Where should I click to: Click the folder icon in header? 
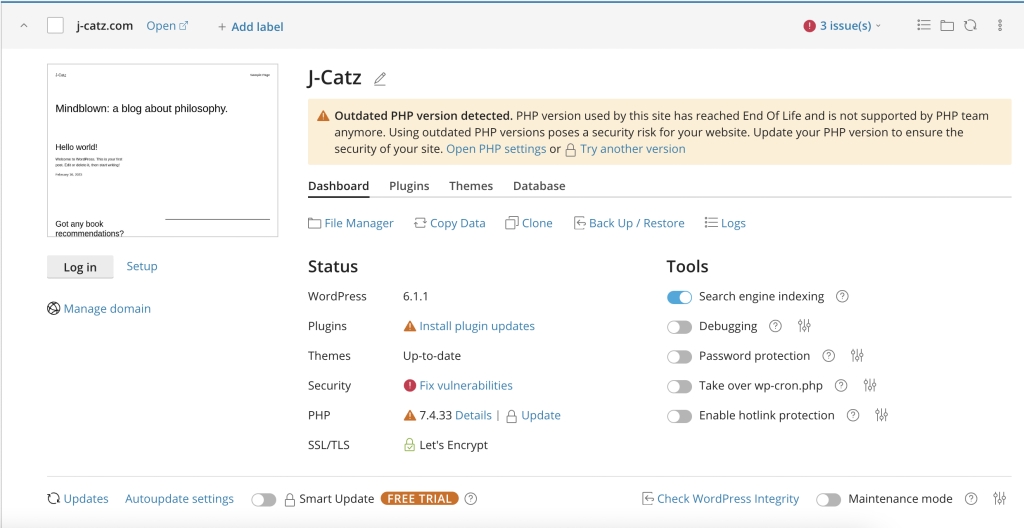tap(947, 25)
